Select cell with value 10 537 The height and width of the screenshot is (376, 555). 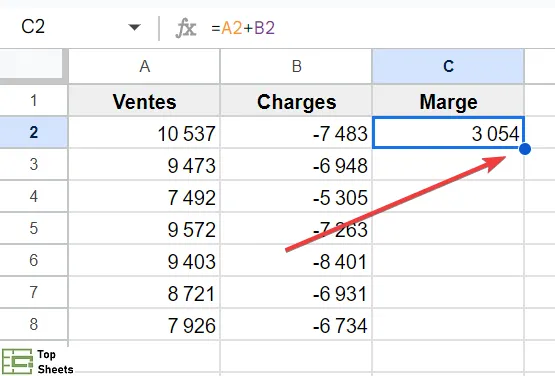(144, 132)
